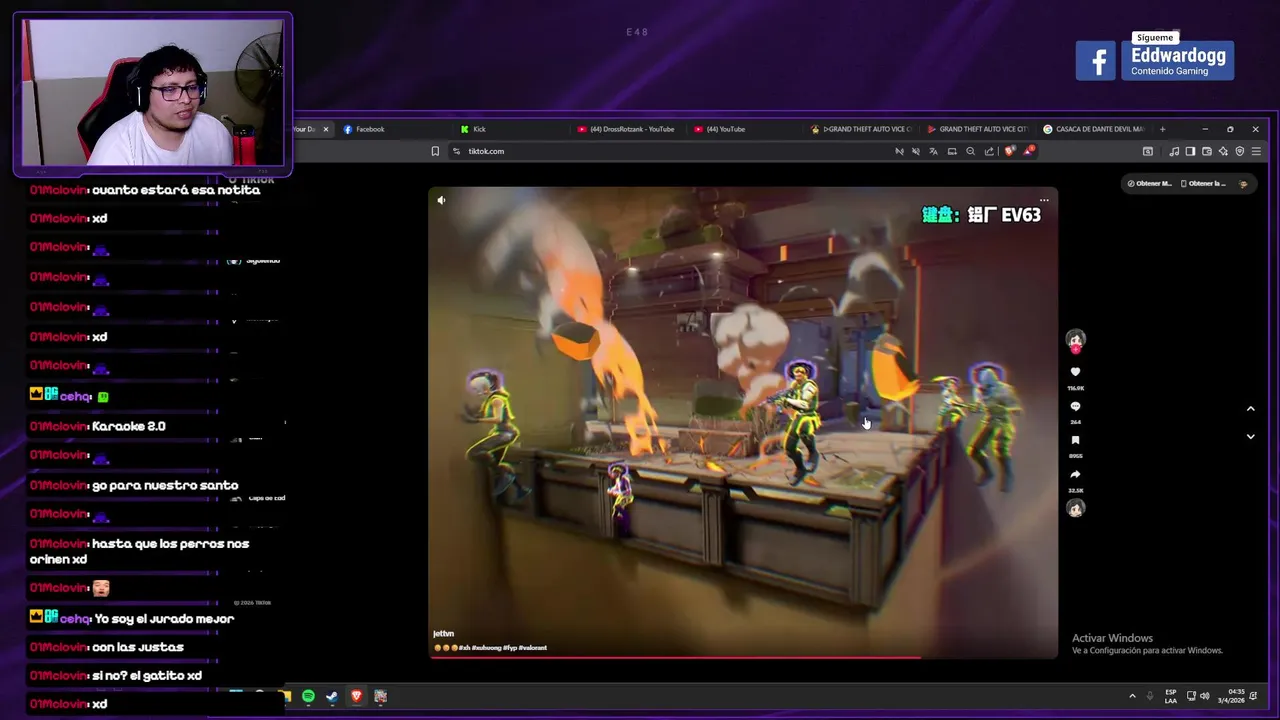
Task: Click the video progress bar
Action: pyautogui.click(x=743, y=657)
